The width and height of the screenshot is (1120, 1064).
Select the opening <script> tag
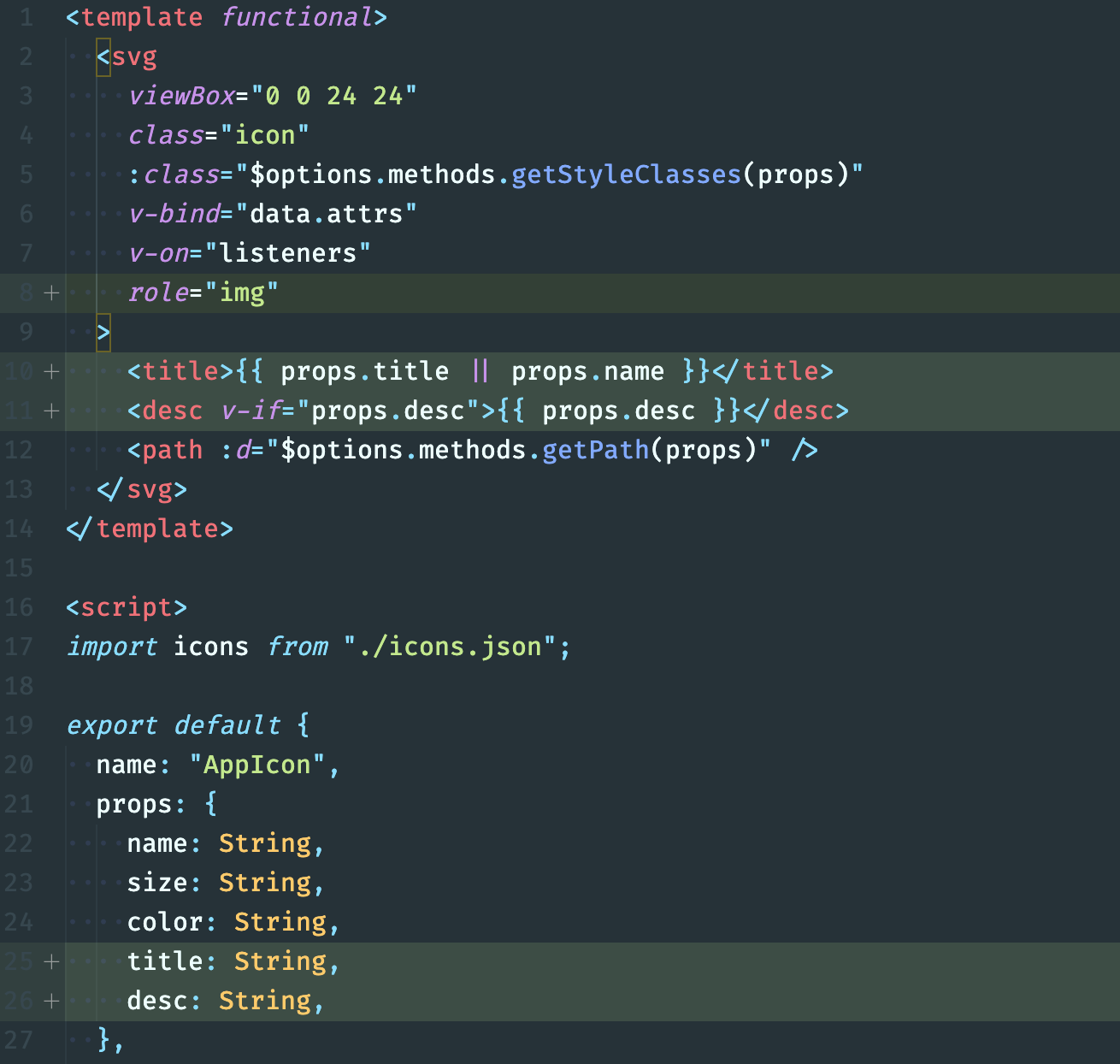point(127,607)
